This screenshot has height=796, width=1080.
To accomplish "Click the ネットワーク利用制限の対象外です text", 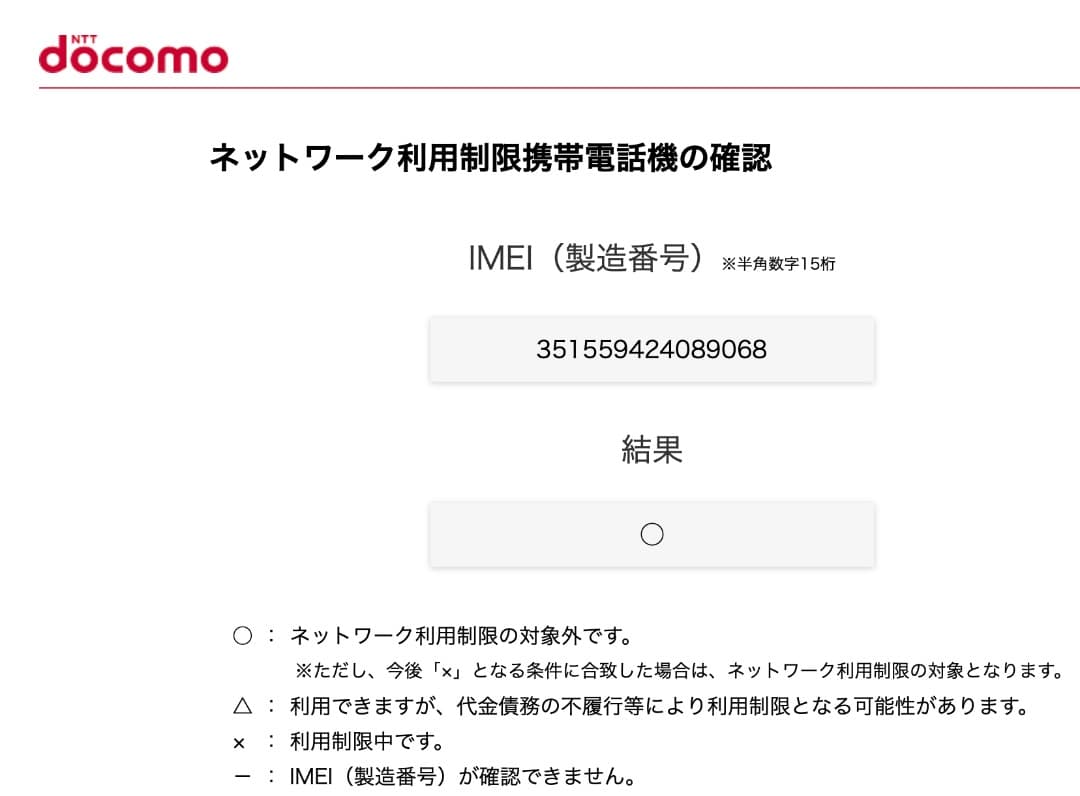I will point(460,633).
